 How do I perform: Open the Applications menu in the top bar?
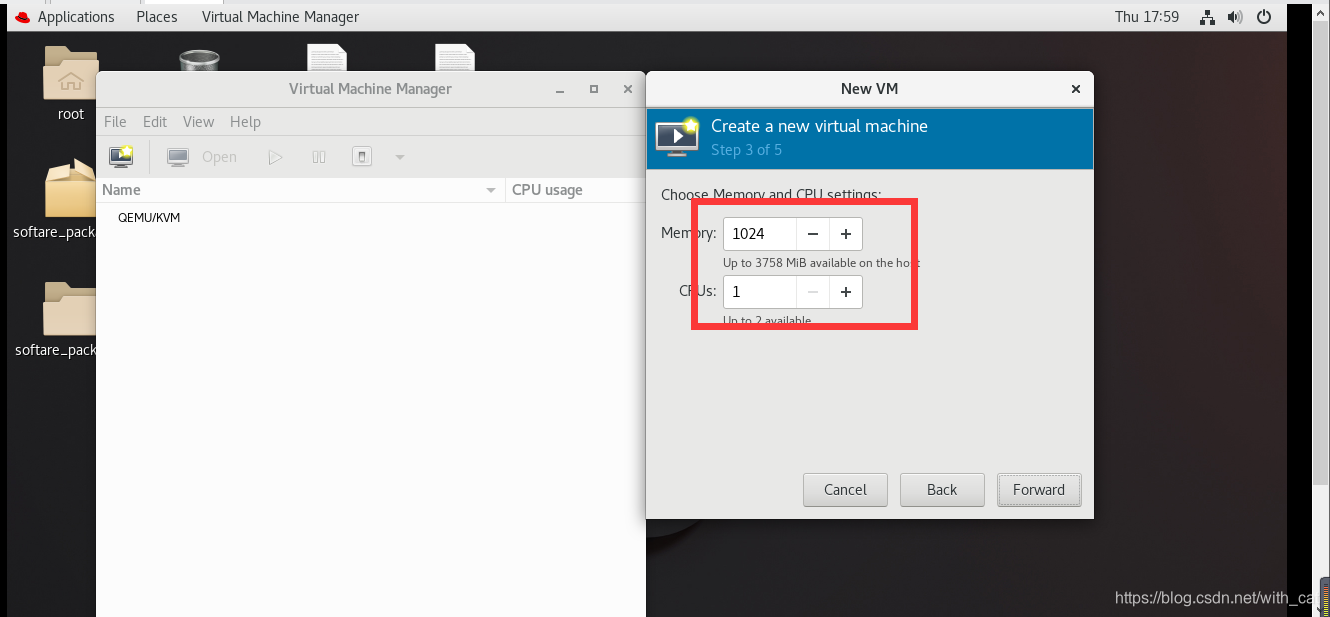[76, 17]
